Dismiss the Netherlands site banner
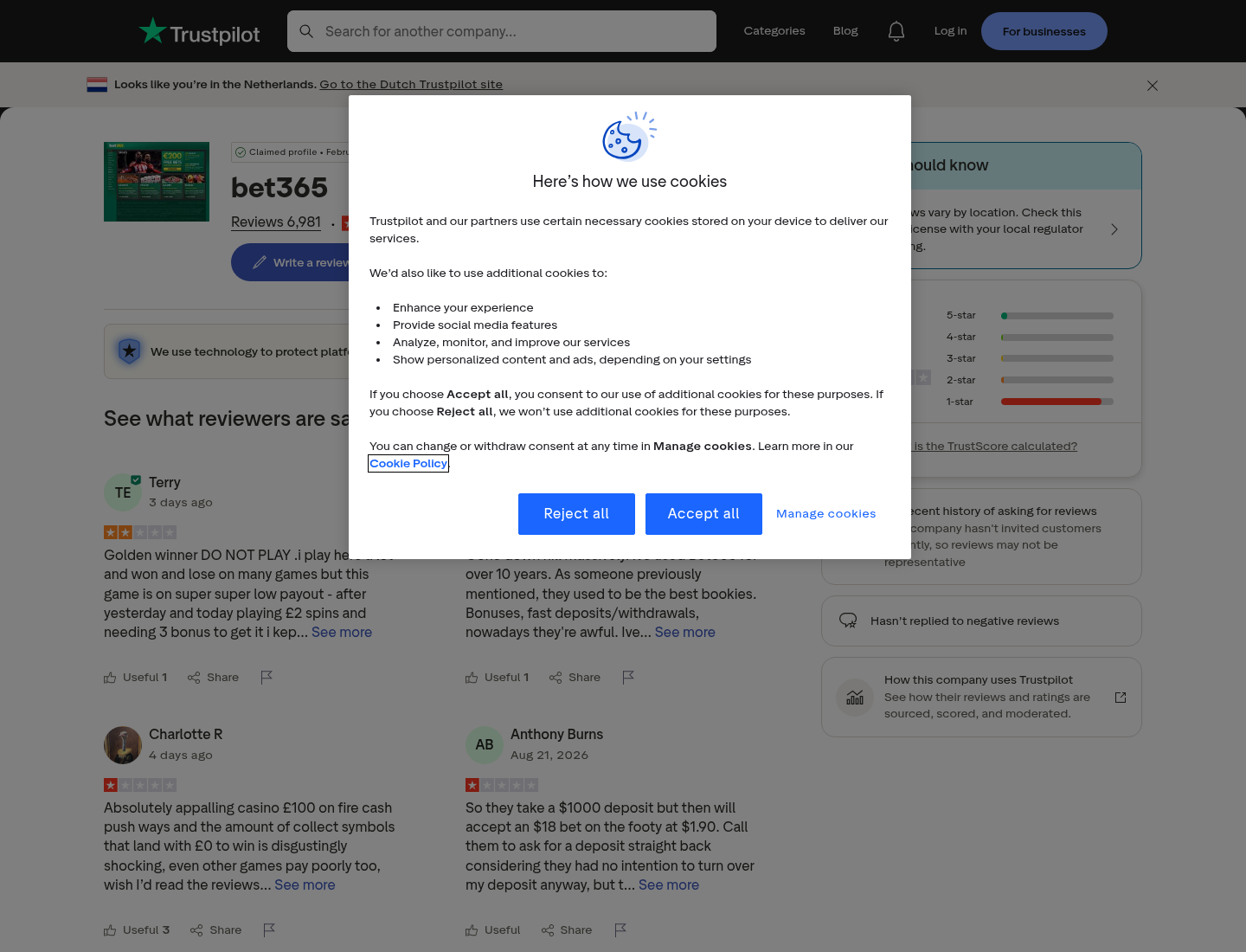The image size is (1246, 952). pos(1153,86)
